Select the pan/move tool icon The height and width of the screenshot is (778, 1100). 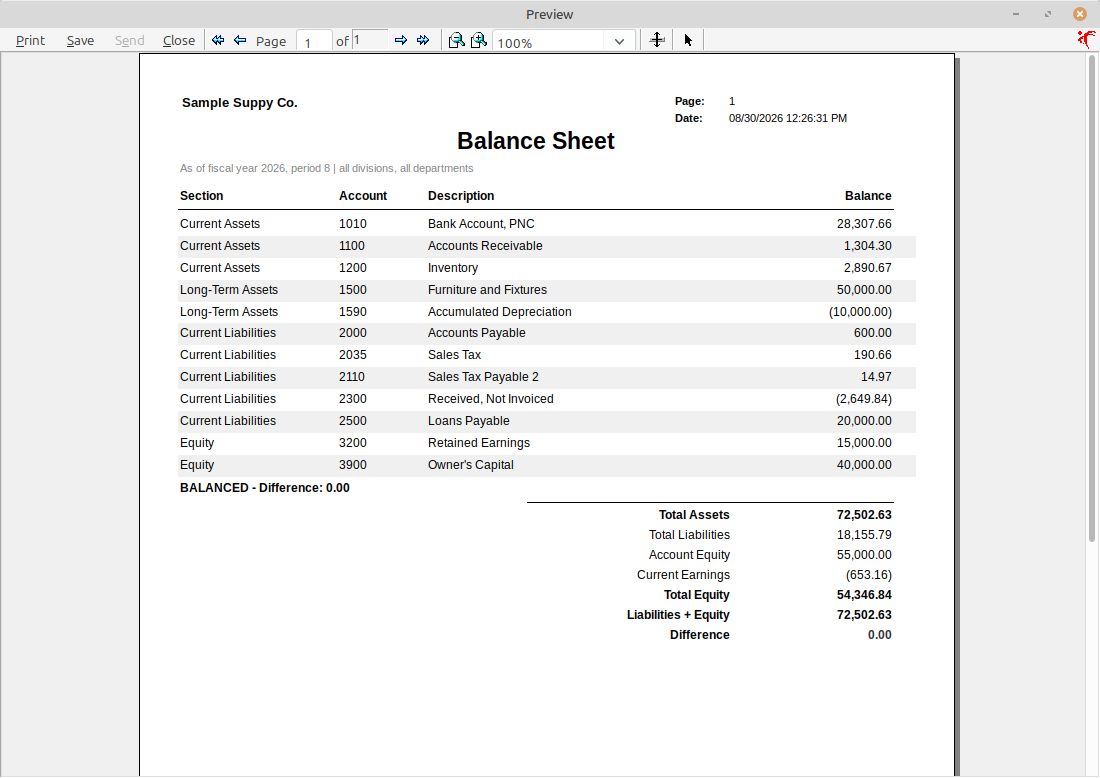pos(657,40)
